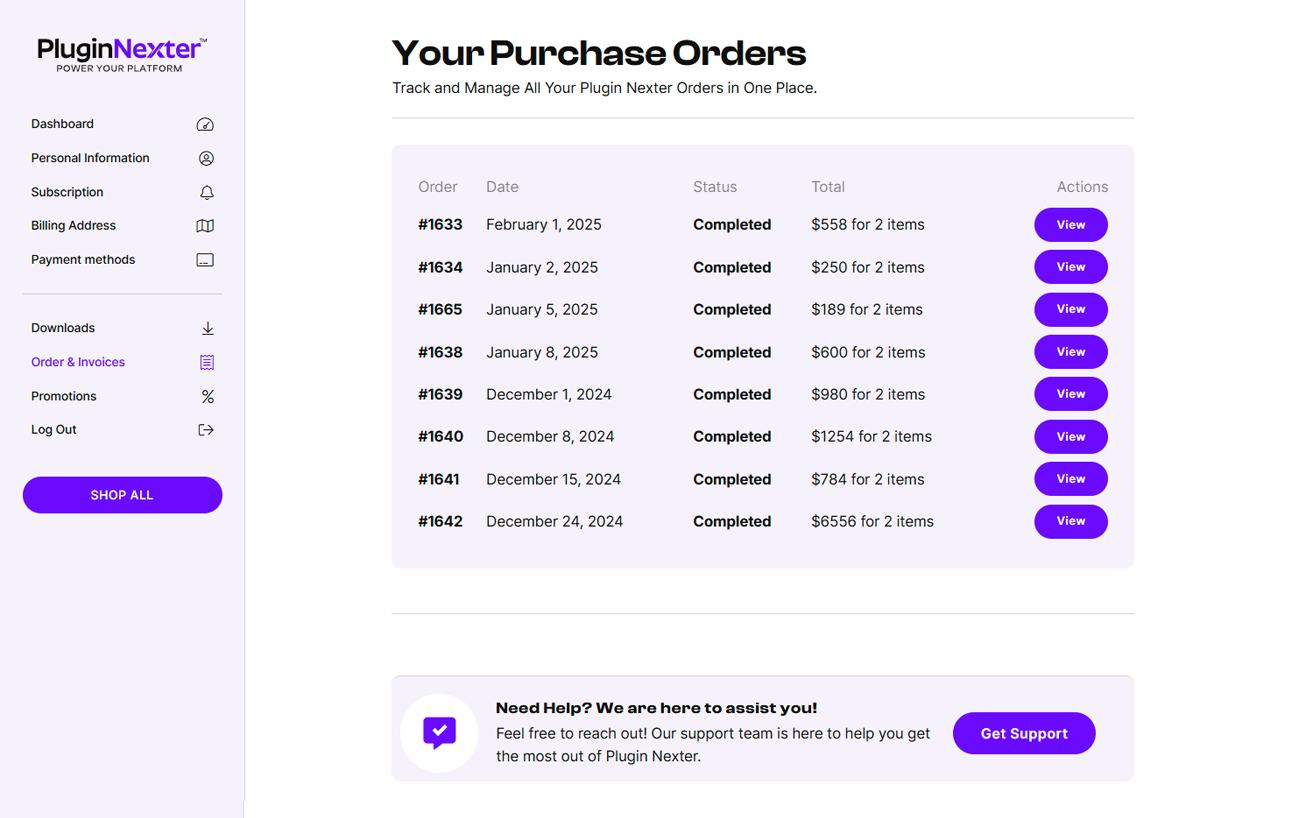Go to the Subscription menu entry

point(67,192)
